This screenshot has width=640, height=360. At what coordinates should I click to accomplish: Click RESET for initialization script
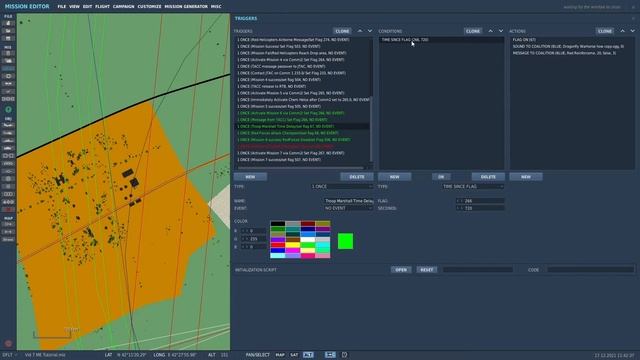tap(427, 270)
